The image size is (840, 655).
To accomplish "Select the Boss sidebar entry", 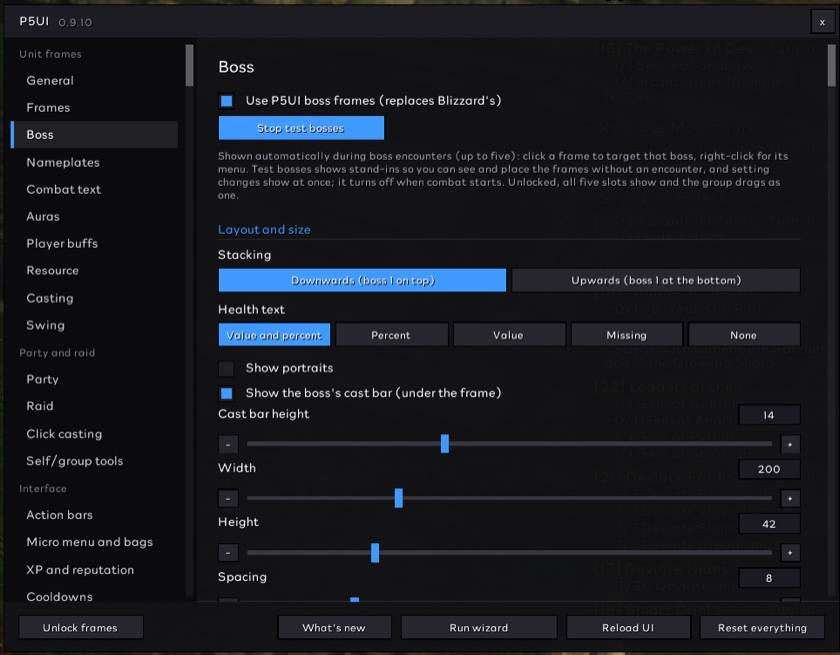I will [x=94, y=134].
